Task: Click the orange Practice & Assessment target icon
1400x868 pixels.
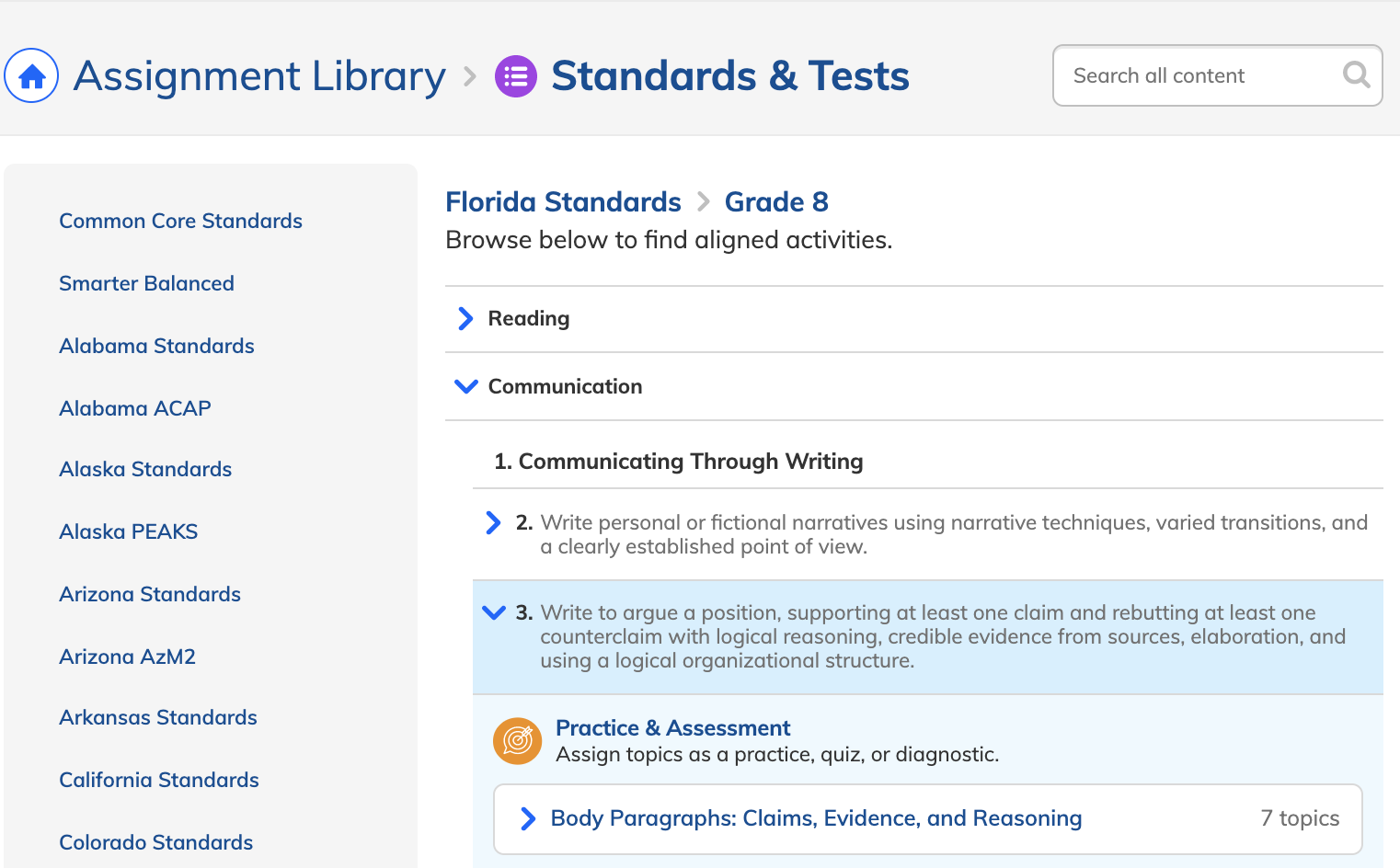Action: coord(518,741)
